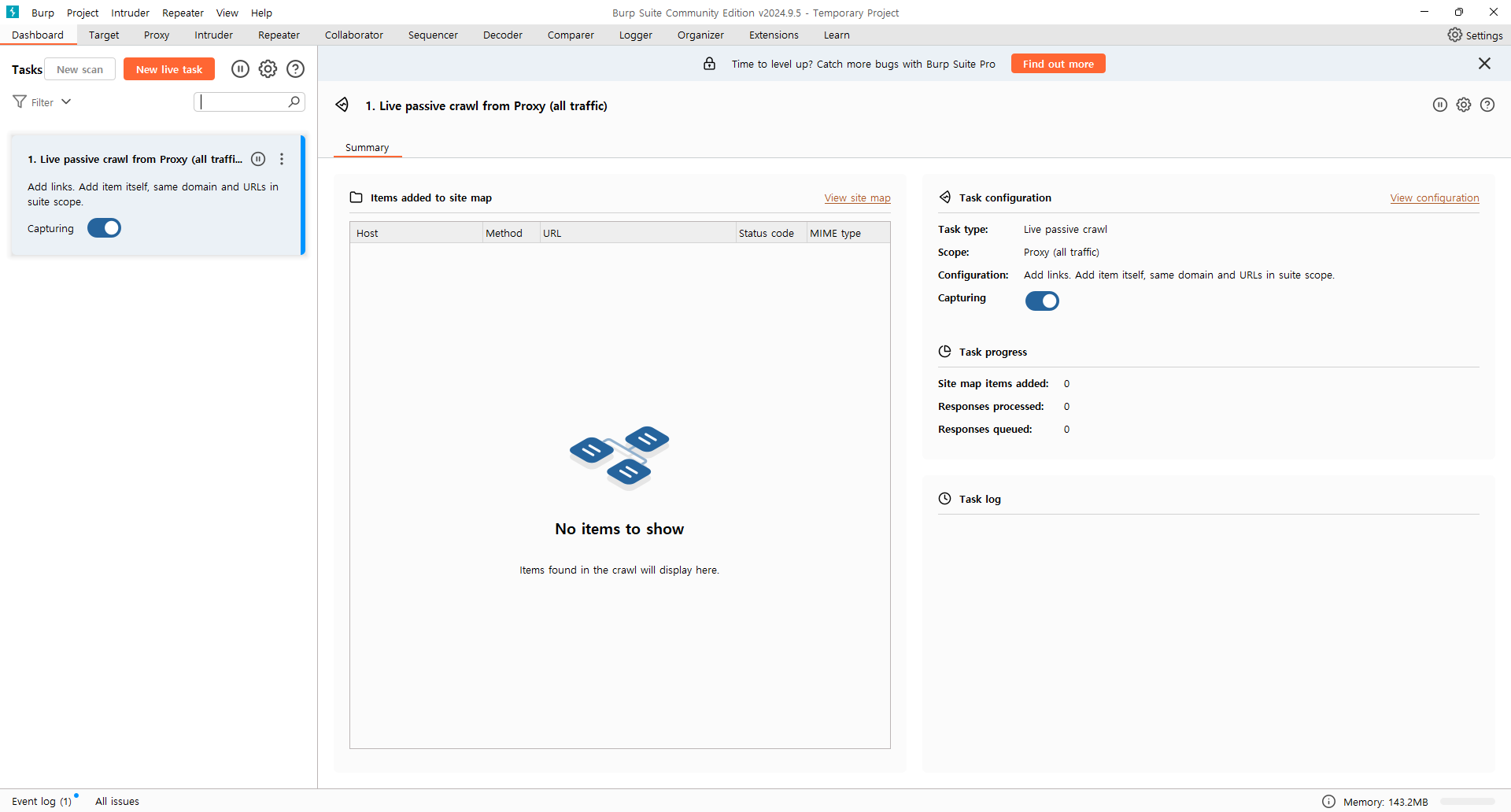Open the Event log in status bar
The image size is (1511, 812).
point(42,802)
